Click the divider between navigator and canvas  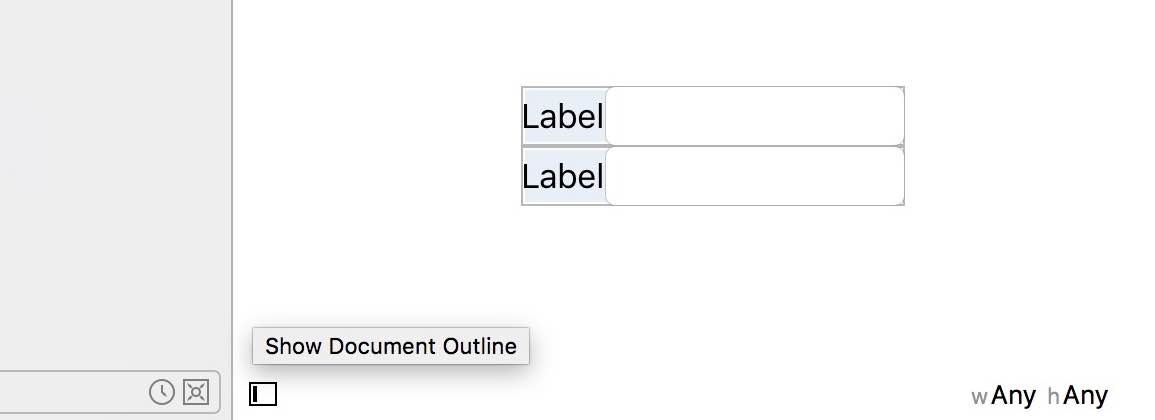pyautogui.click(x=233, y=210)
